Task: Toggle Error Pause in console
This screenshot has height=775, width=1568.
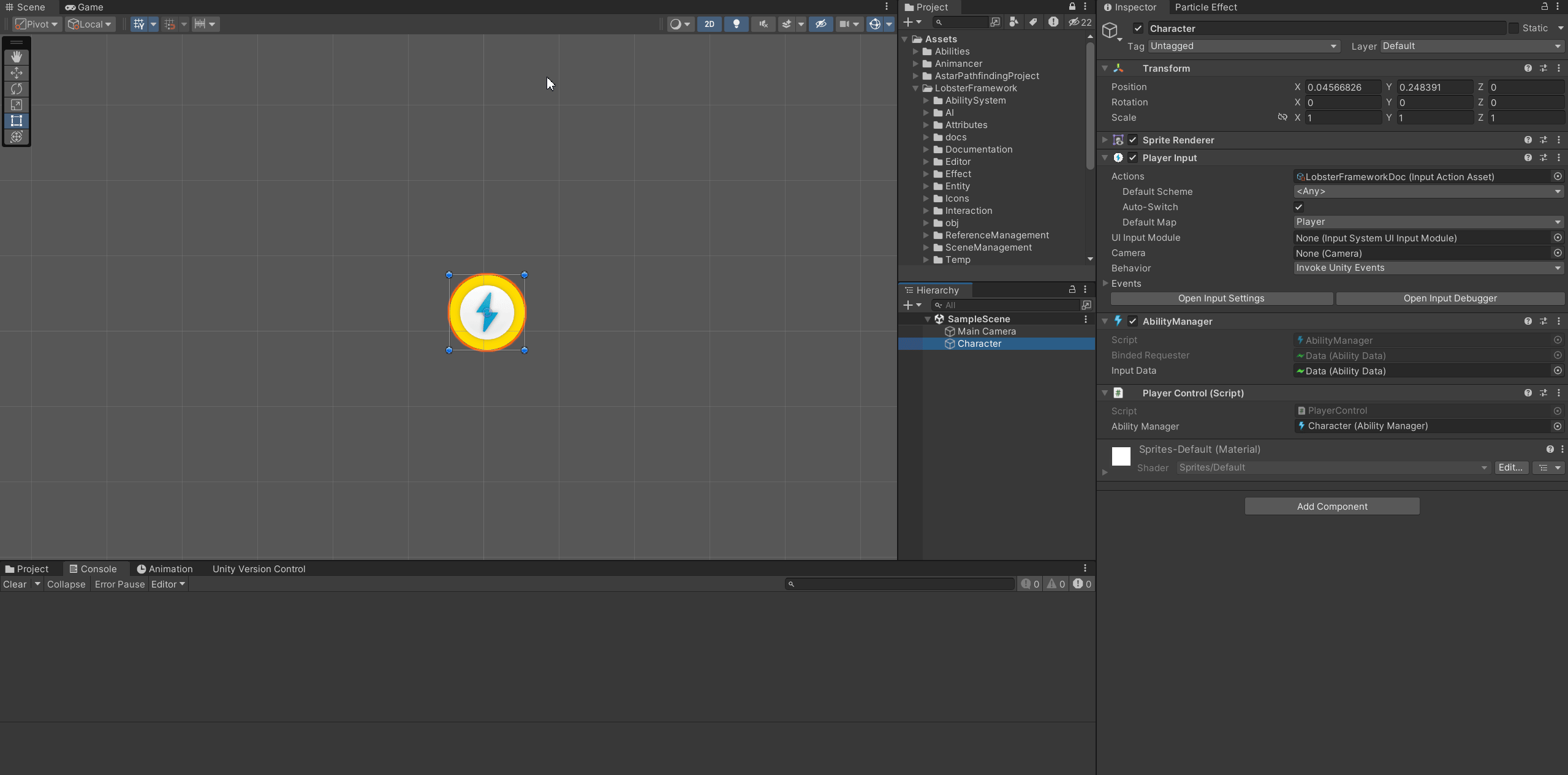Action: pyautogui.click(x=119, y=584)
